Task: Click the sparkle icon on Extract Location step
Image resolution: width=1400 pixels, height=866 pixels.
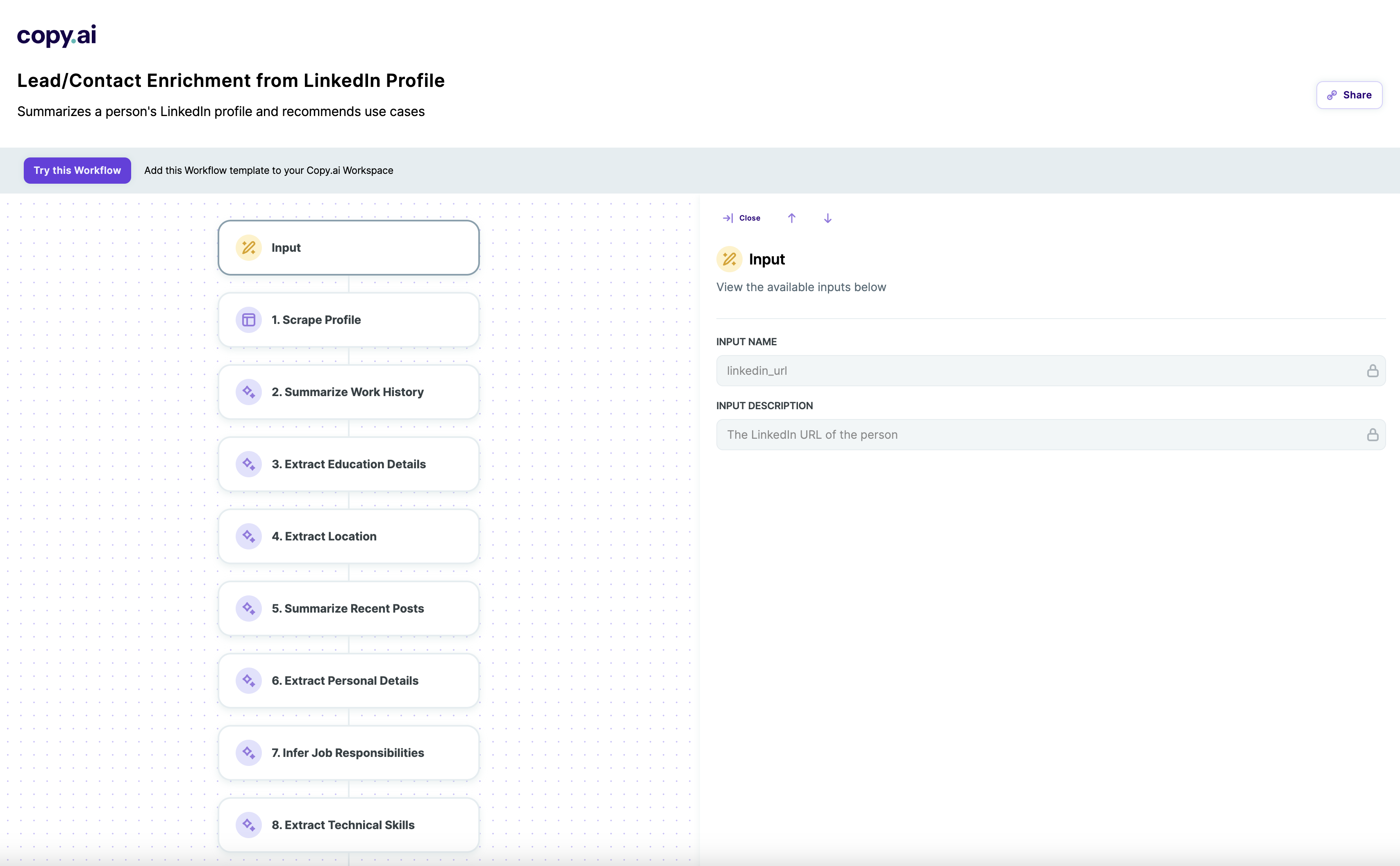Action: (248, 536)
